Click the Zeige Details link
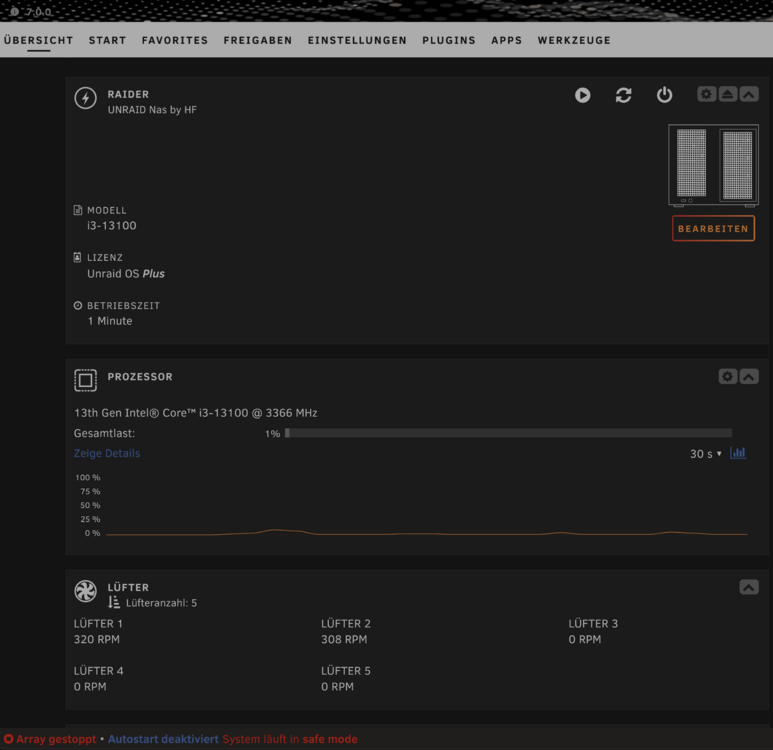 pos(107,453)
